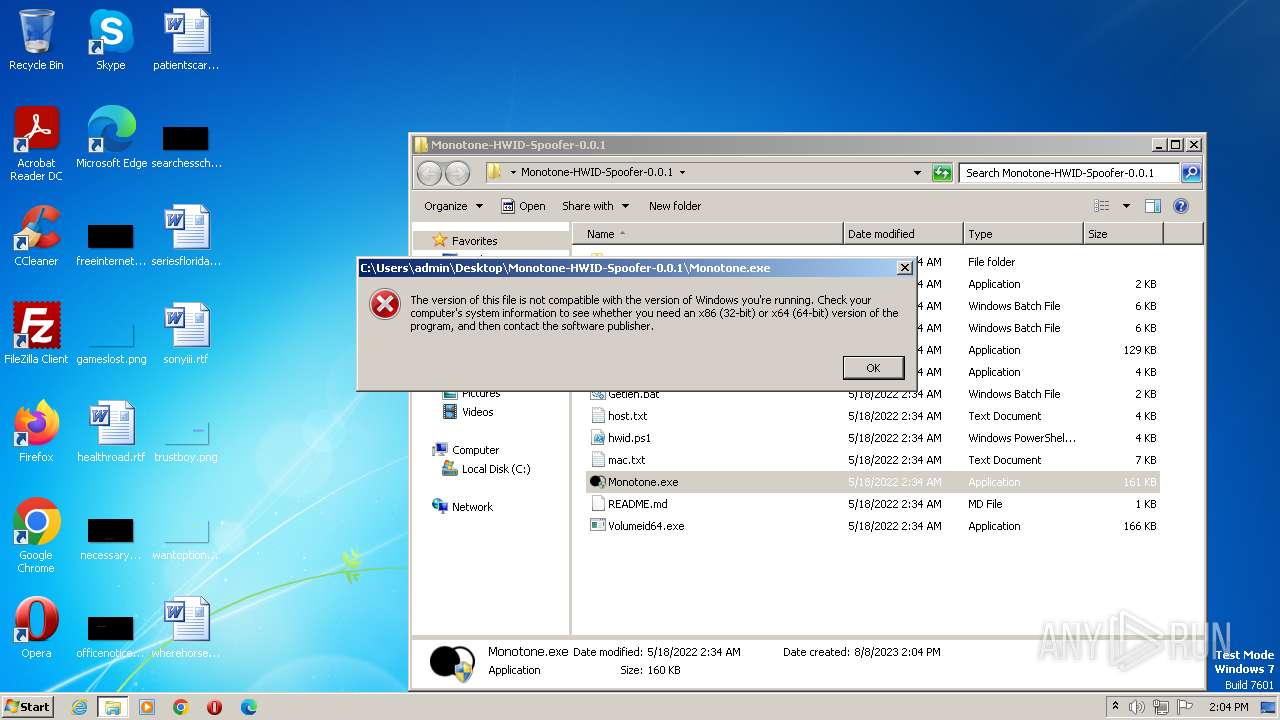Image resolution: width=1280 pixels, height=720 pixels.
Task: Select Favorites in navigation pane
Action: [x=474, y=241]
